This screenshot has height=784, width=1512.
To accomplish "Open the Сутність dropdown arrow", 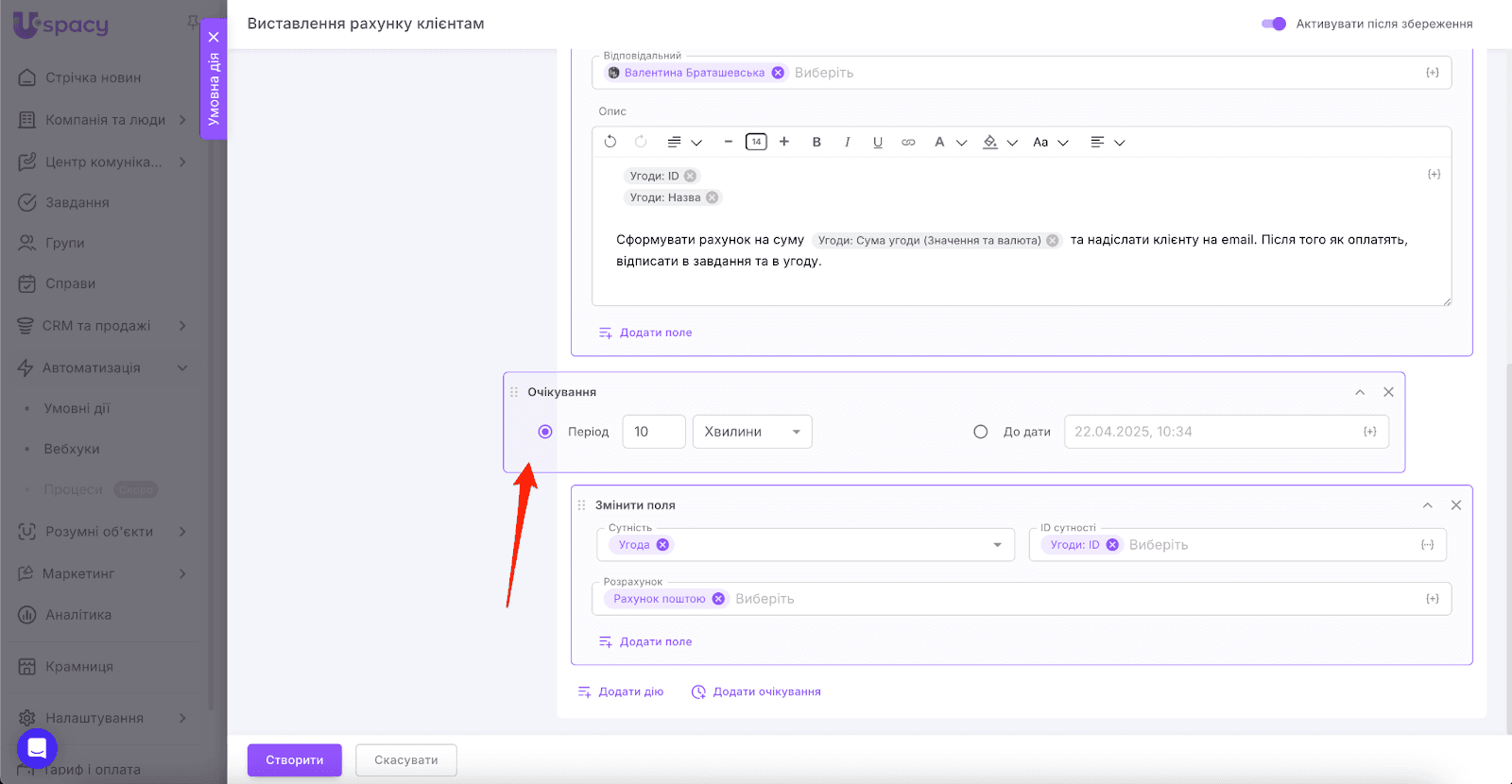I will (997, 545).
